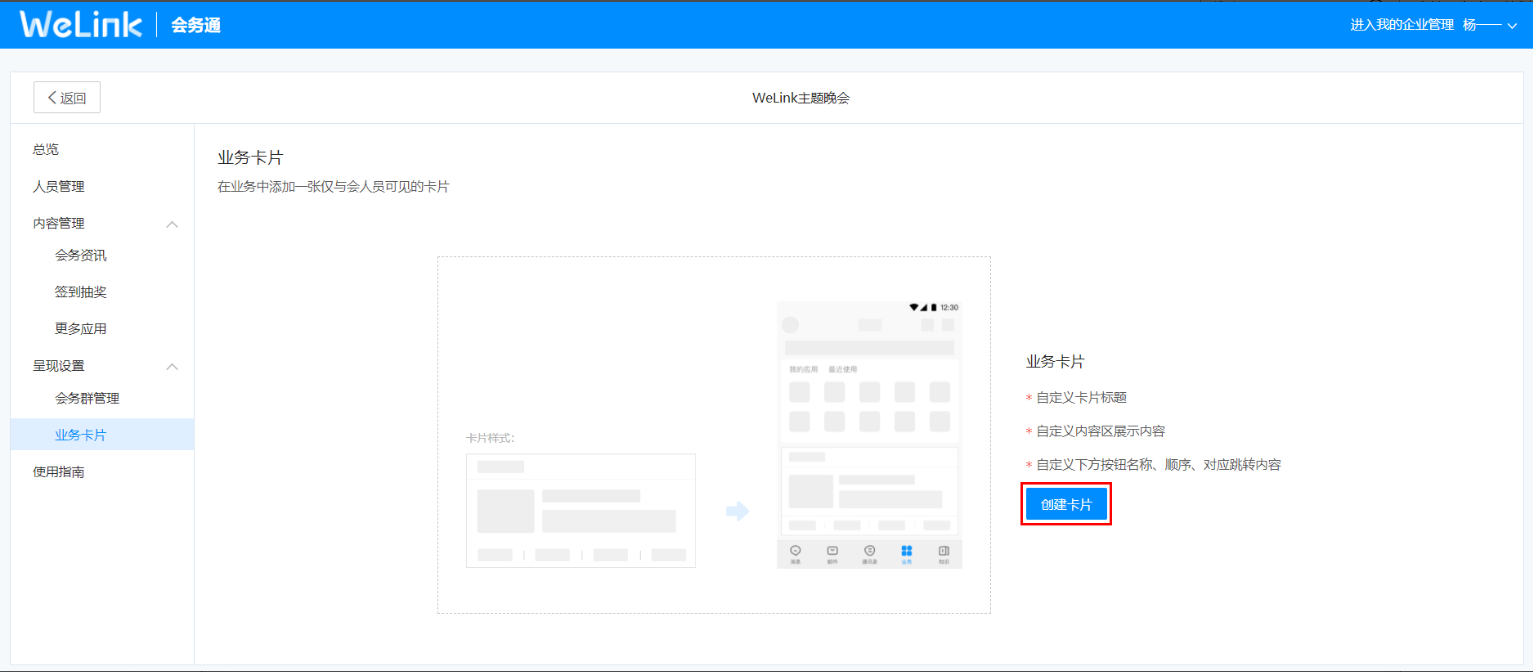
Task: Open the 杨 user account dropdown
Action: point(1487,24)
